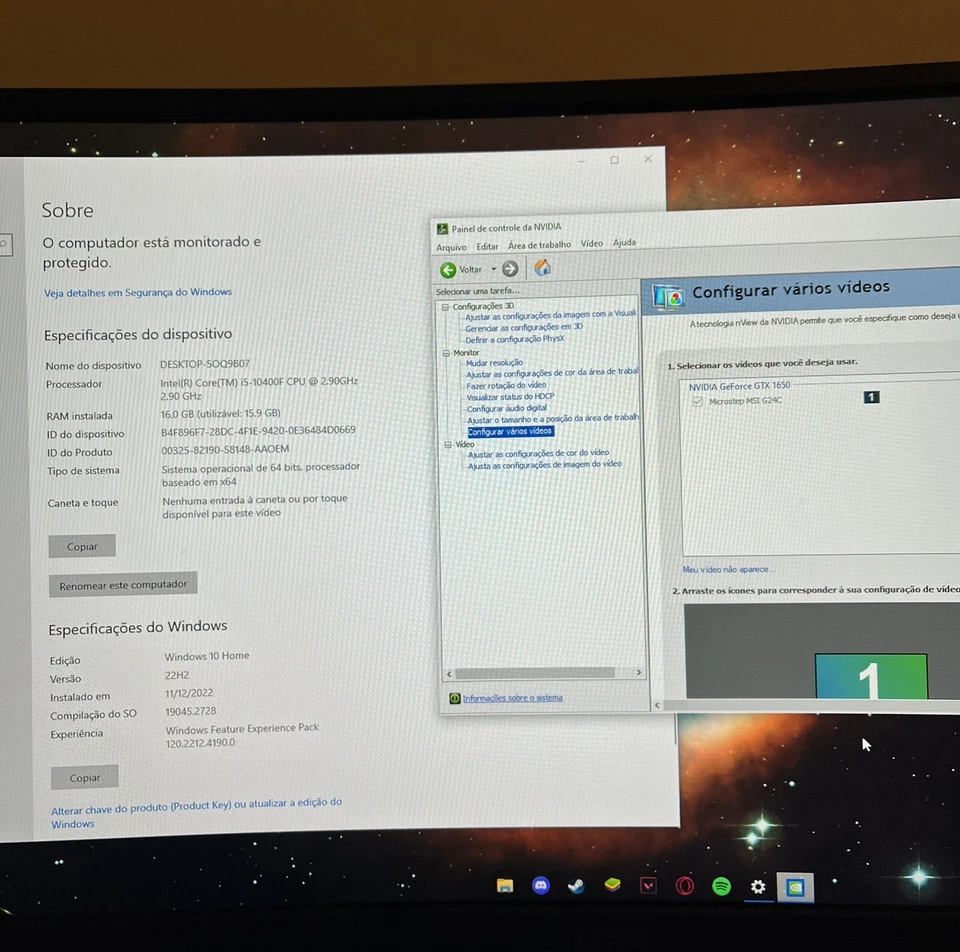Open File Explorer from the taskbar
Image resolution: width=960 pixels, height=952 pixels.
(x=504, y=885)
